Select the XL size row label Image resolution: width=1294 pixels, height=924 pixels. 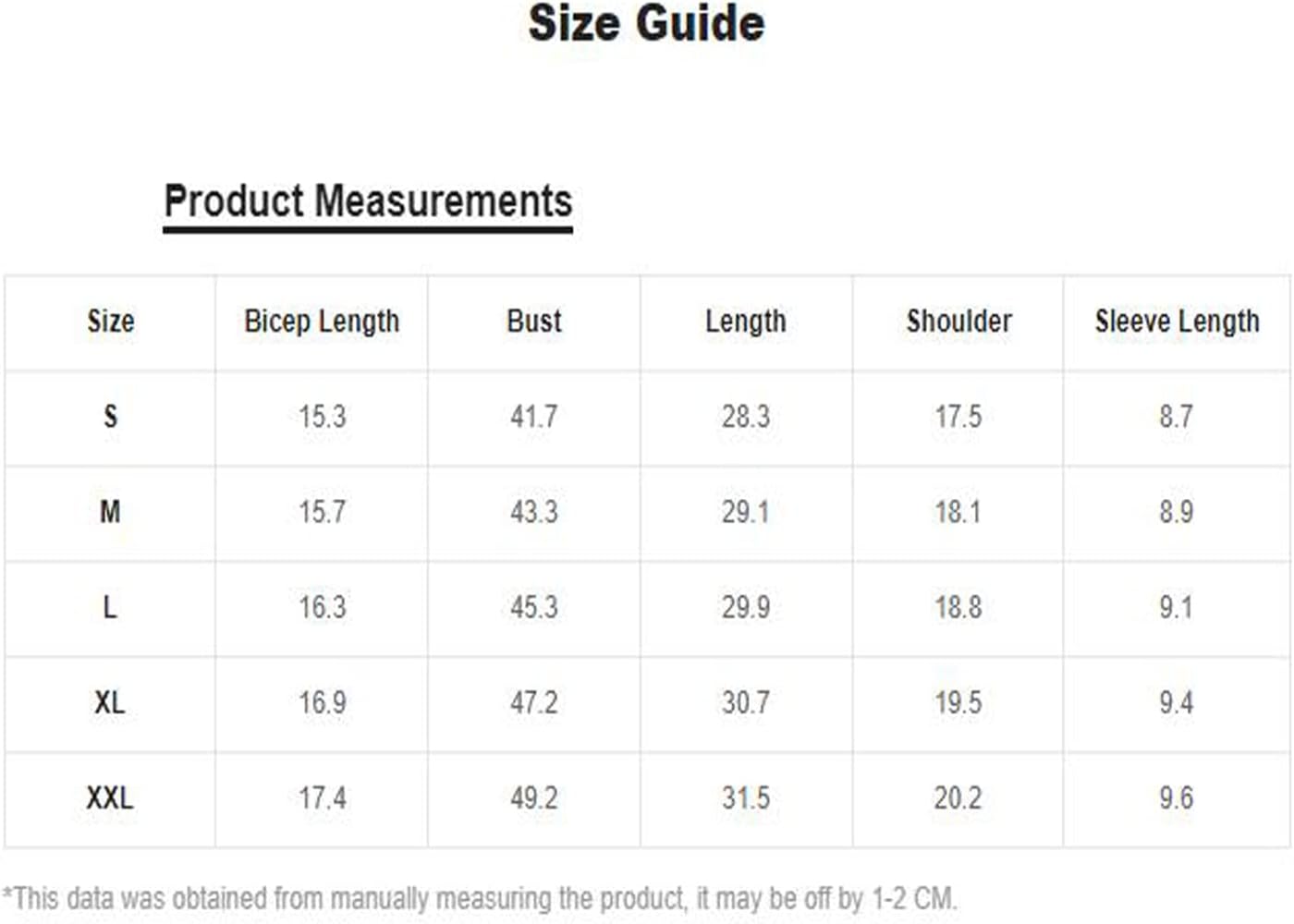pos(110,702)
